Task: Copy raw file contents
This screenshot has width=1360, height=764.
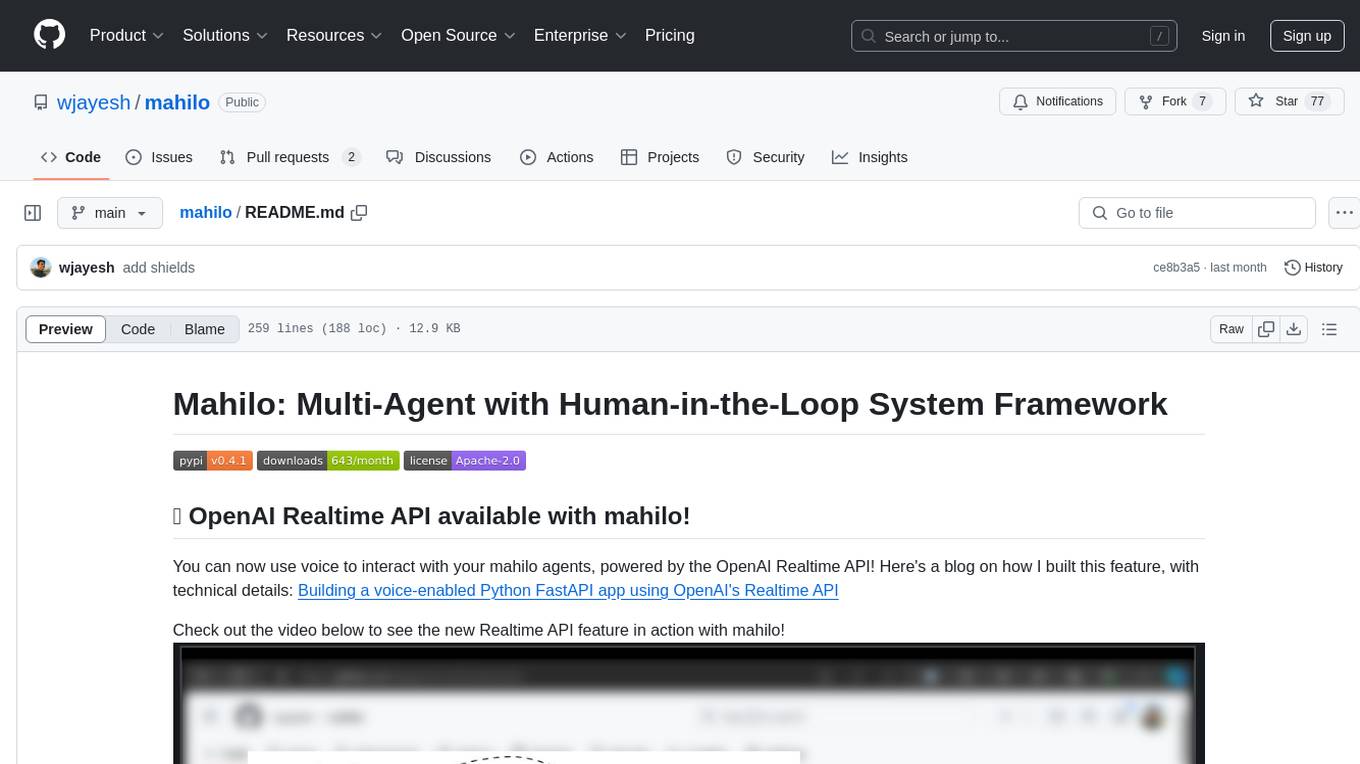Action: point(1266,329)
